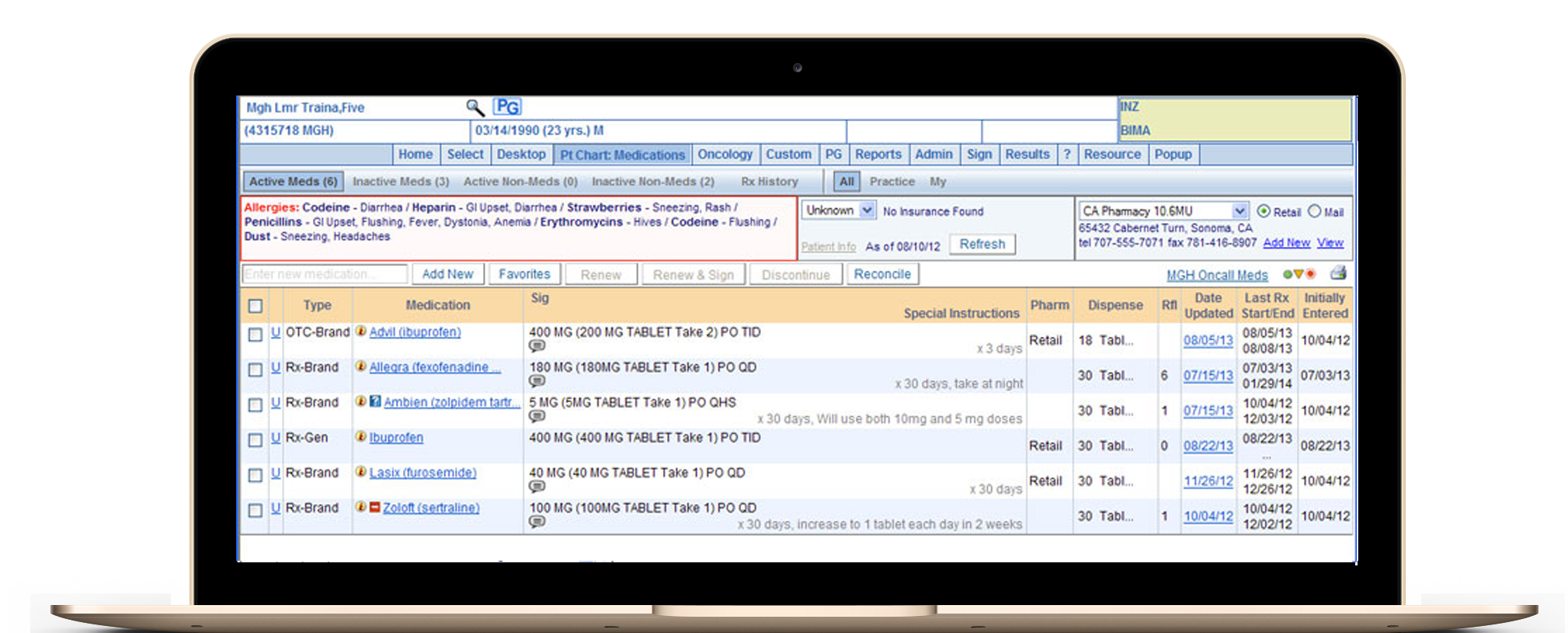Click the green-yellow-red status legend indicator
This screenshot has width=1568, height=633.
click(1299, 274)
